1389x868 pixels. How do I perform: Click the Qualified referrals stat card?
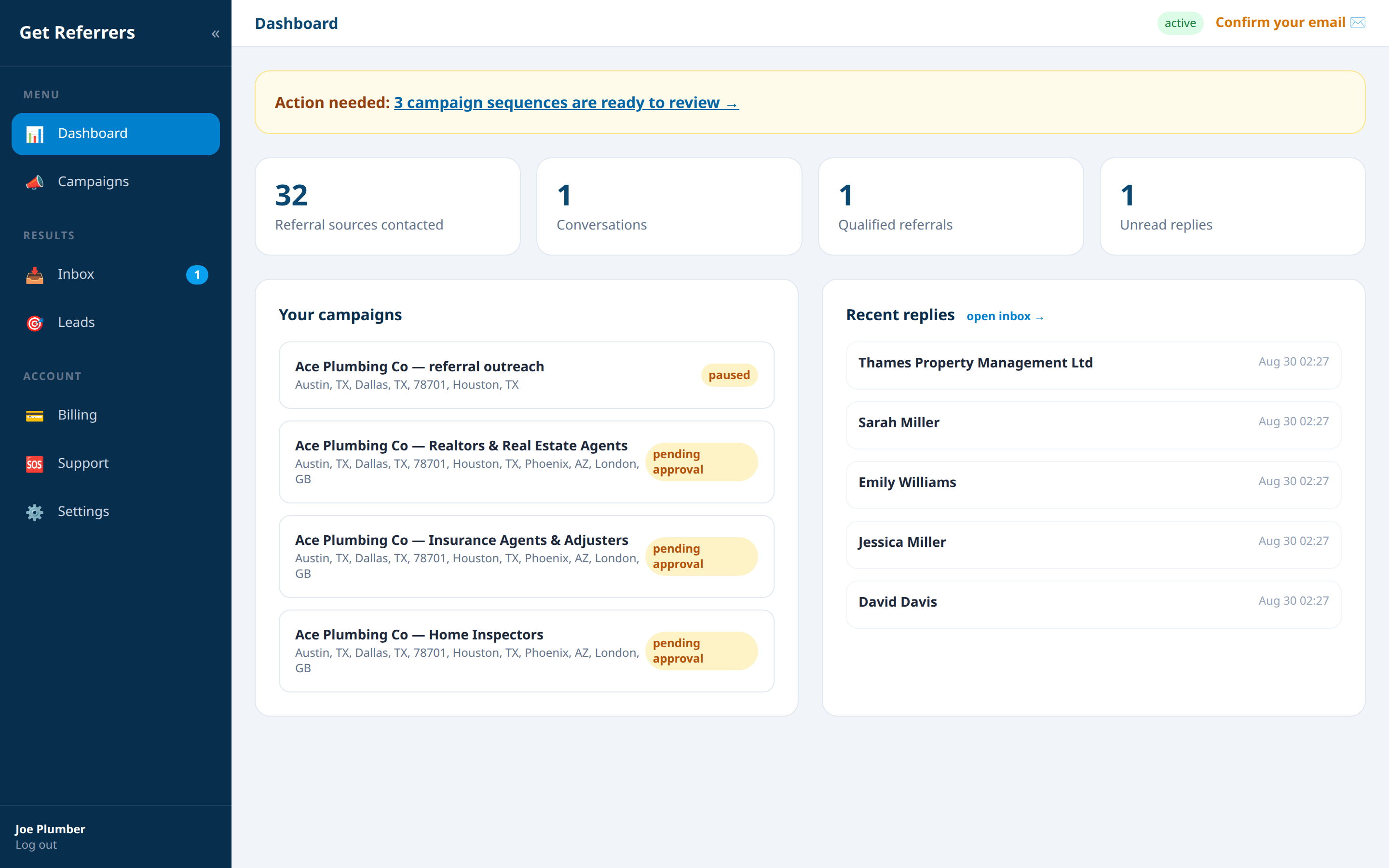[951, 207]
